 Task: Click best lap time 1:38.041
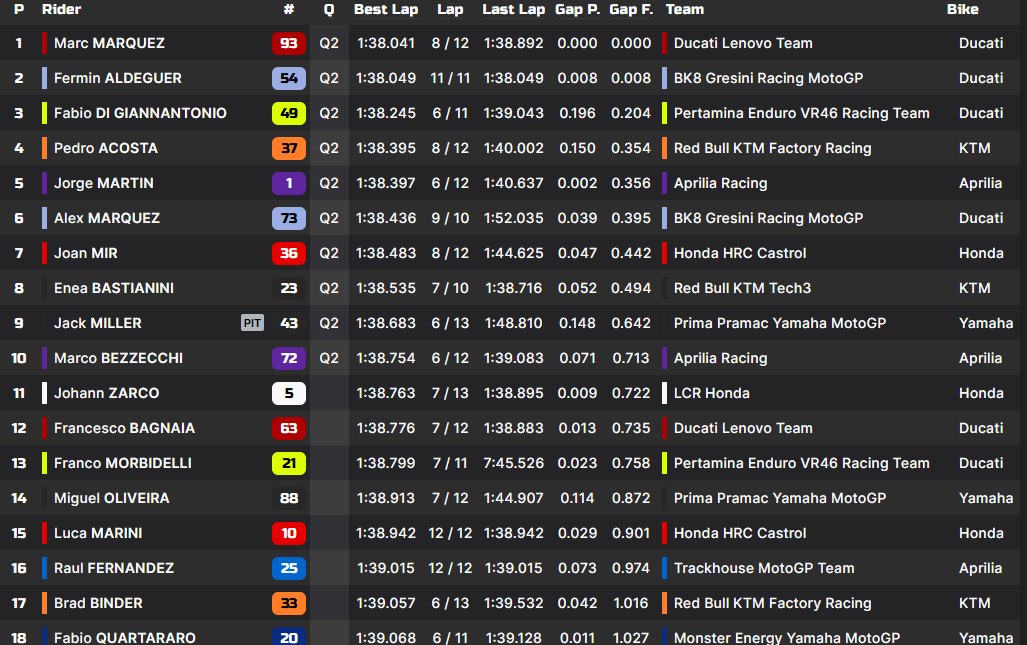[x=386, y=43]
